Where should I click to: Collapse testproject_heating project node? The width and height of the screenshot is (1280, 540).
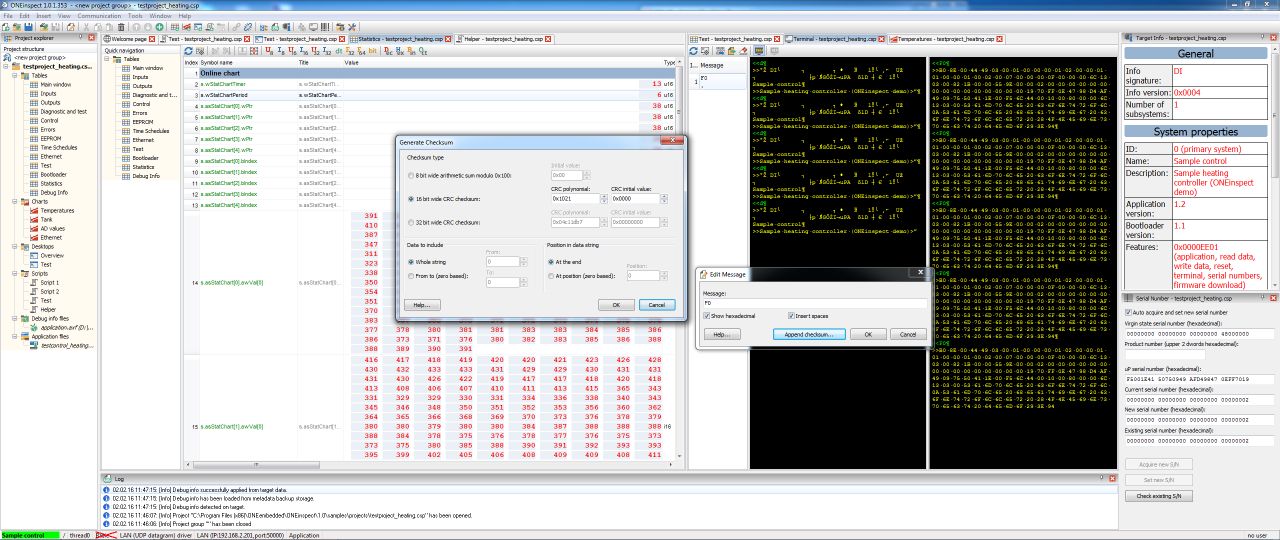click(4, 66)
